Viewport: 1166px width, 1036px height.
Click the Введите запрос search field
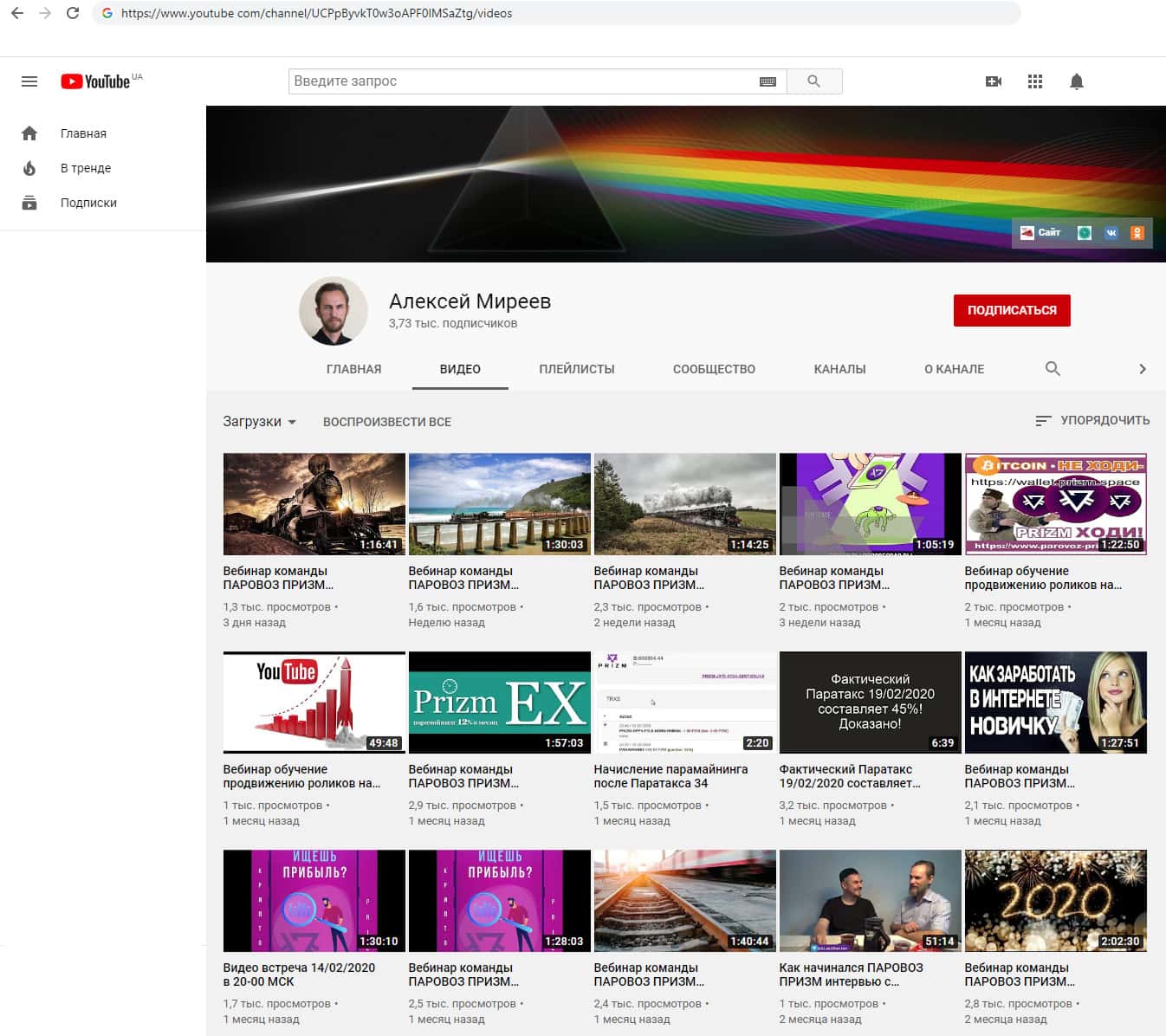tap(520, 81)
